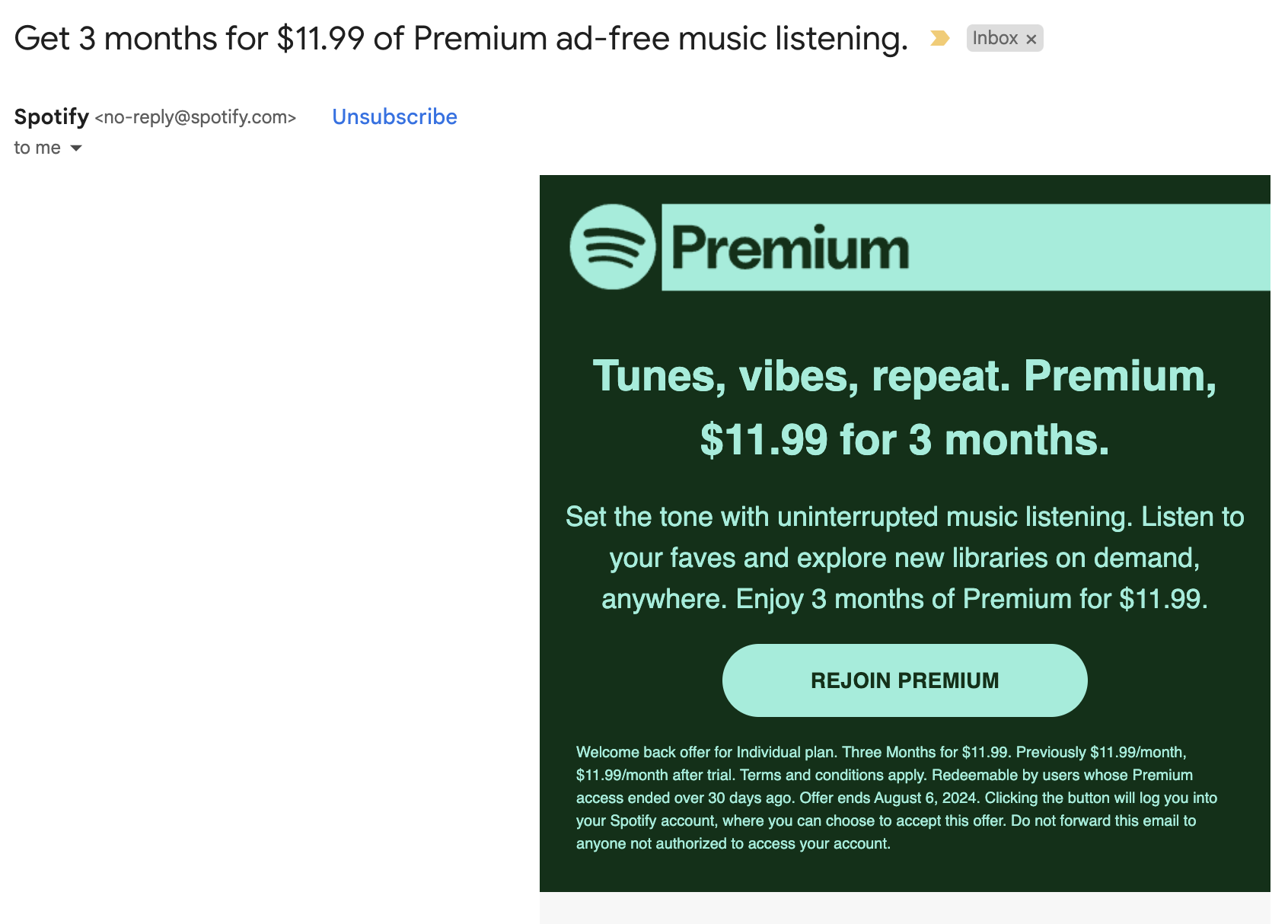Click the "Tunes, vibes, repeat. Premium," headline

click(904, 376)
